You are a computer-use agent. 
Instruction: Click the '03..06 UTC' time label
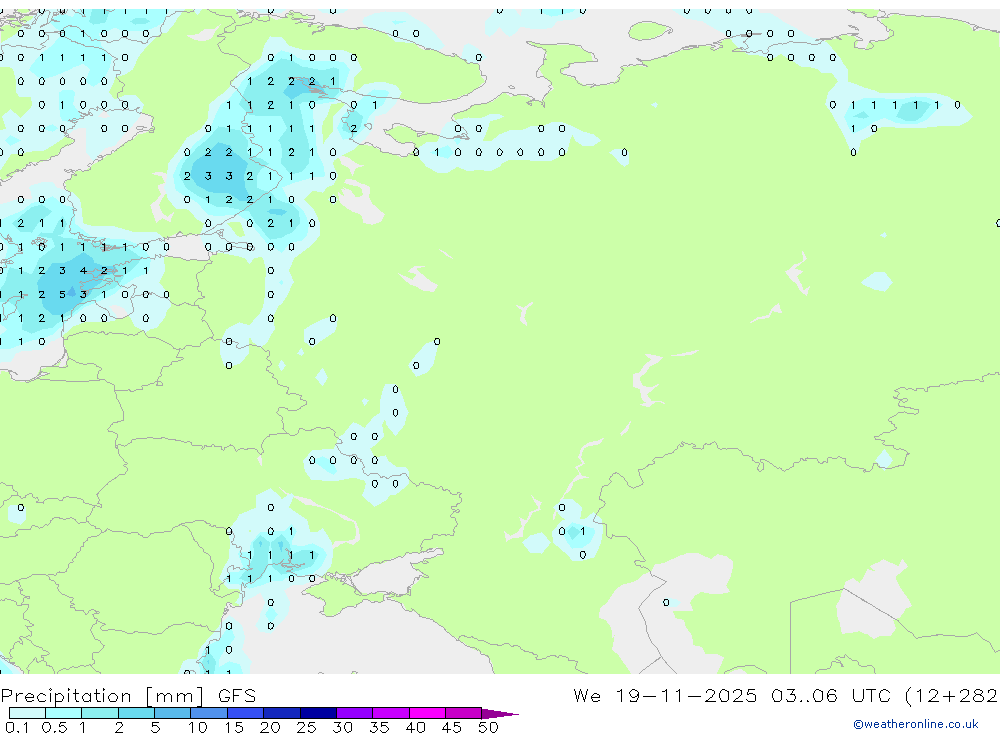(x=831, y=696)
